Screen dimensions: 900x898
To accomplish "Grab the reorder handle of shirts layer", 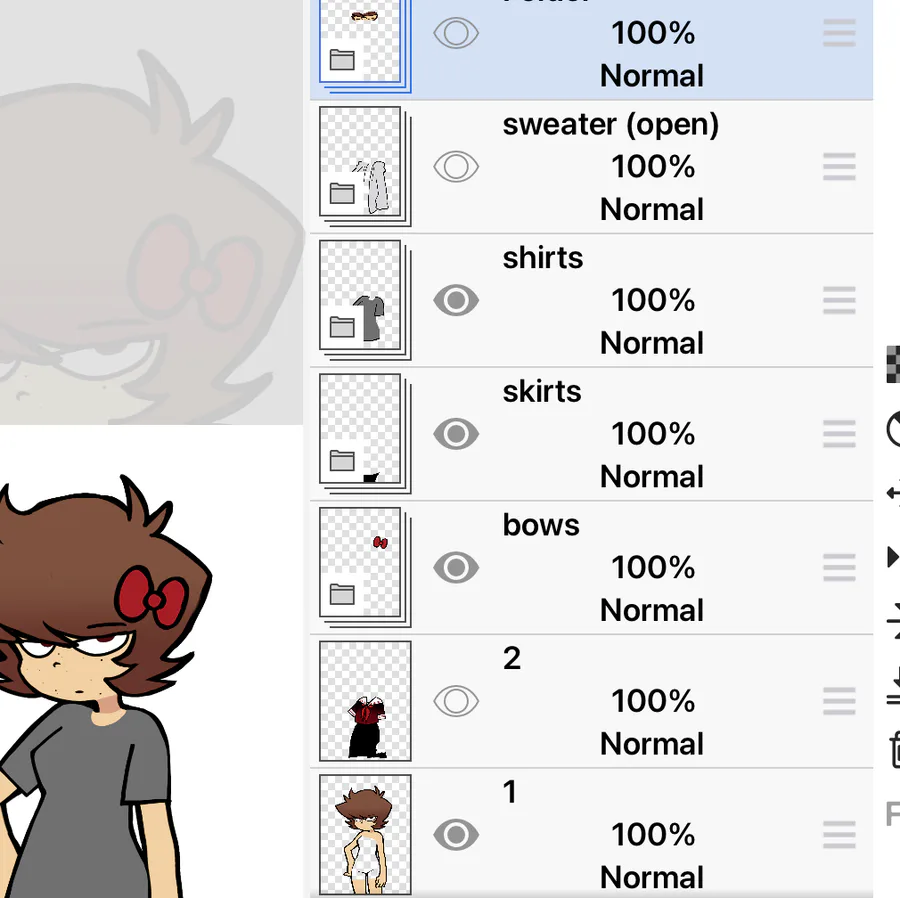I will pos(839,300).
